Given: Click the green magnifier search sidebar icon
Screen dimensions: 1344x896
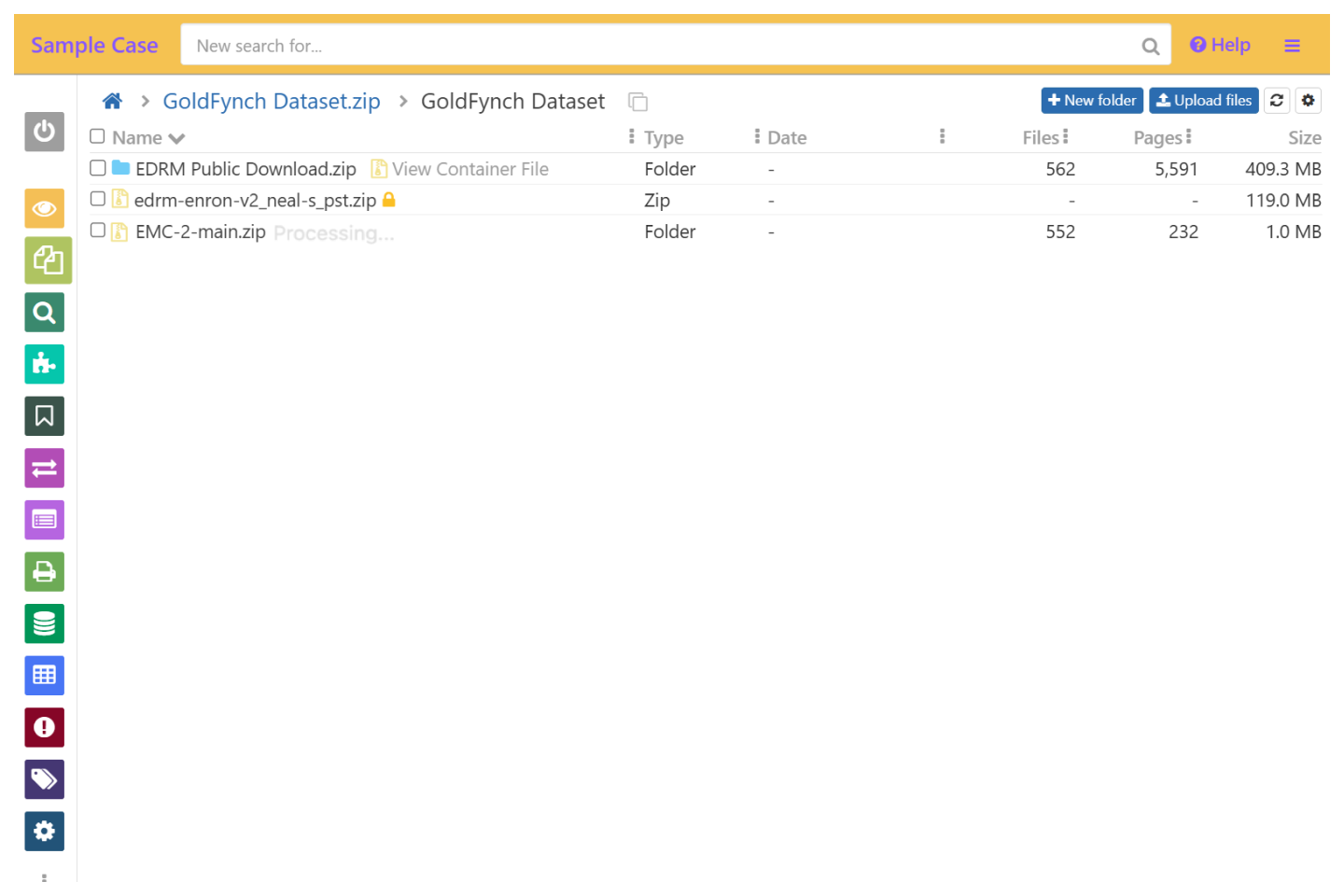Looking at the screenshot, I should point(44,313).
